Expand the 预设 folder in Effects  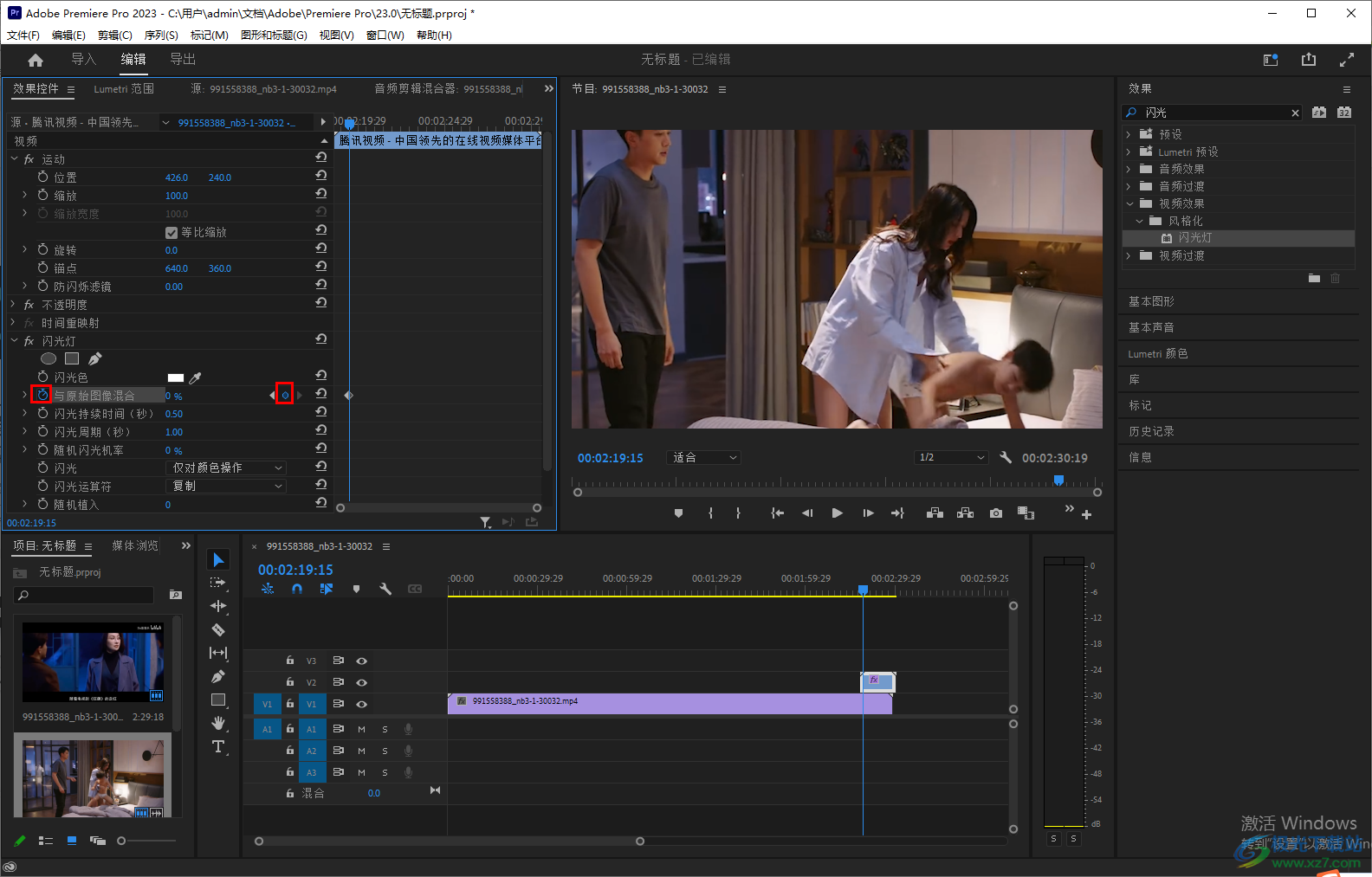[1129, 134]
